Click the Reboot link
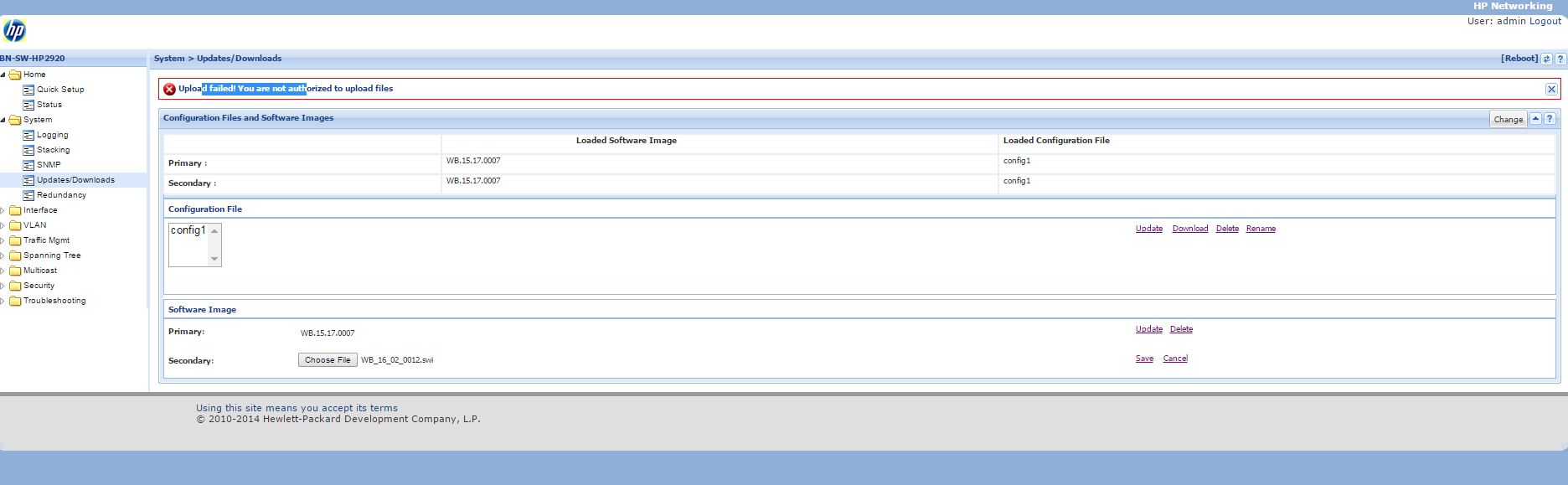1568x485 pixels. [x=1519, y=59]
